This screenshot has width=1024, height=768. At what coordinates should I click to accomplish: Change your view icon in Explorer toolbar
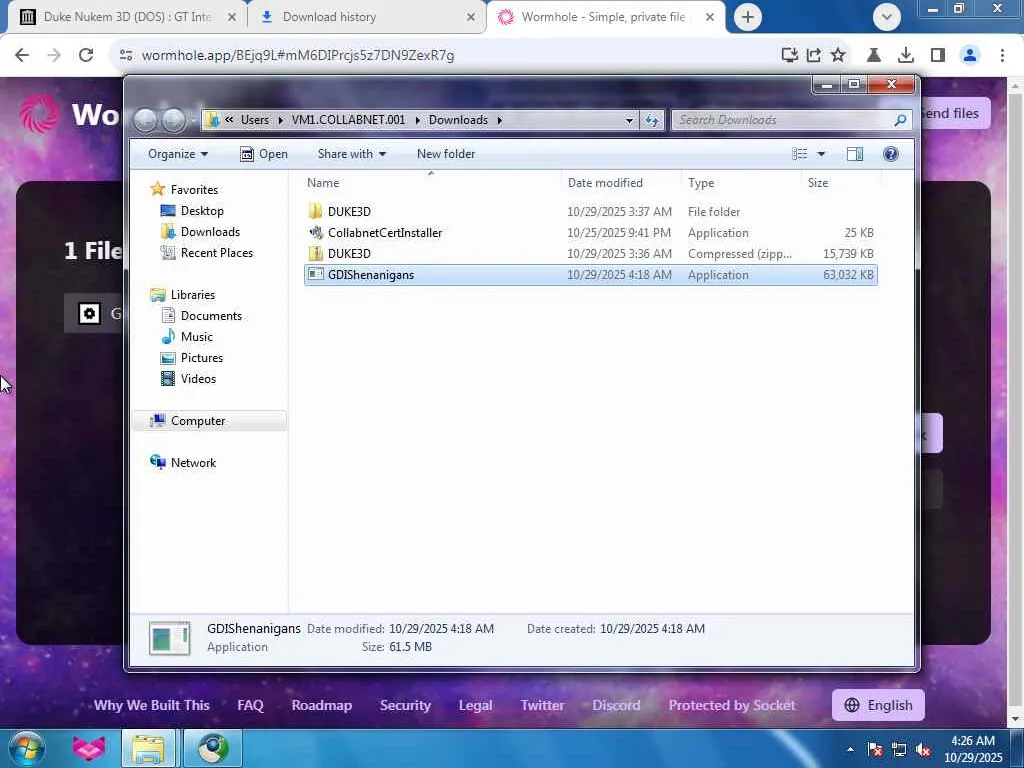point(800,153)
